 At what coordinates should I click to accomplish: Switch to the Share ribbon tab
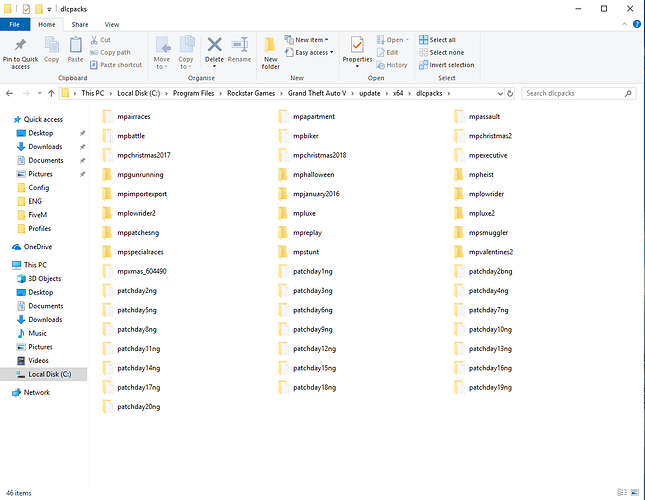[80, 25]
